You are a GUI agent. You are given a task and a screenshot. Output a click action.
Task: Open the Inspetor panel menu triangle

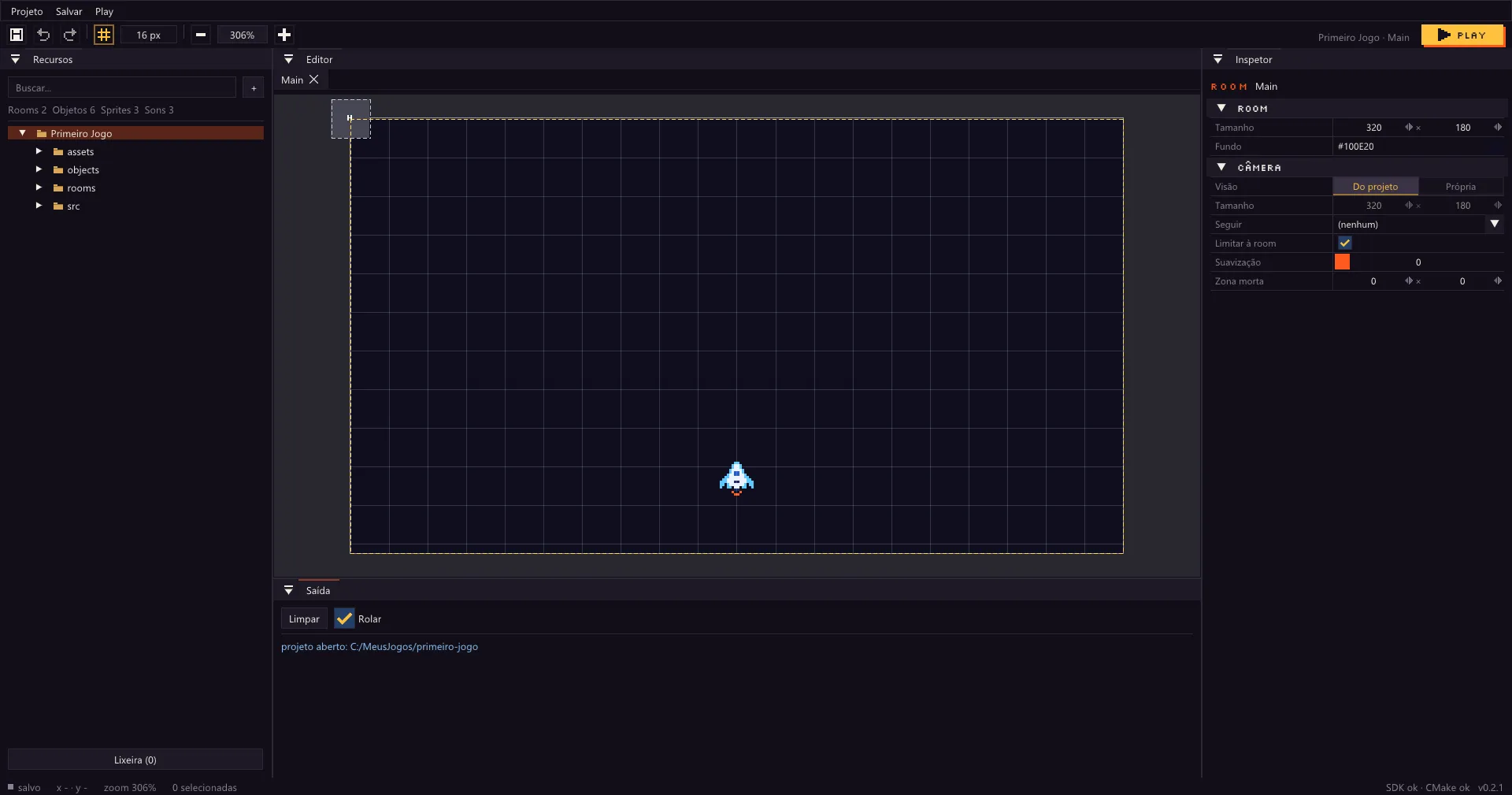pyautogui.click(x=1217, y=59)
